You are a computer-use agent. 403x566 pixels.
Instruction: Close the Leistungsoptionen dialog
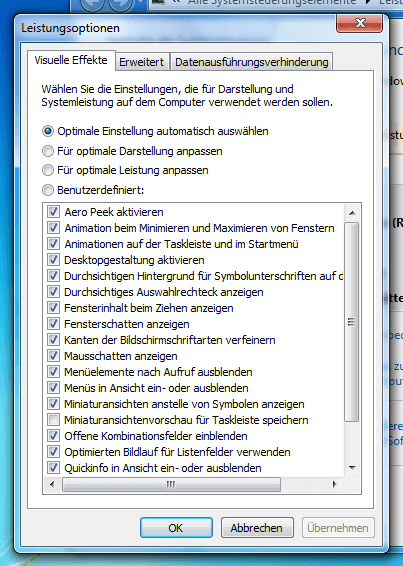(x=359, y=23)
